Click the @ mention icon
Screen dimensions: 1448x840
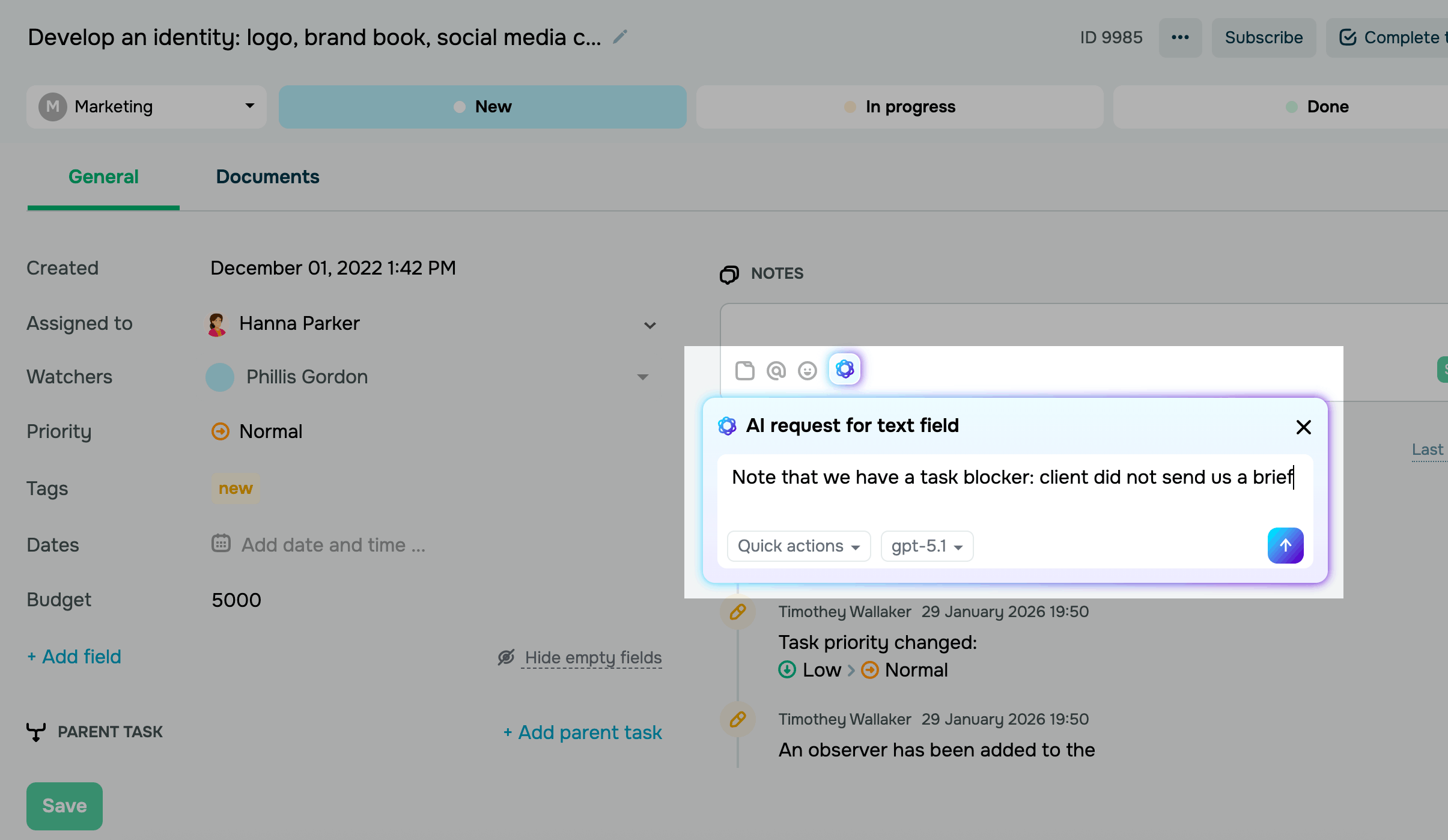[x=776, y=371]
